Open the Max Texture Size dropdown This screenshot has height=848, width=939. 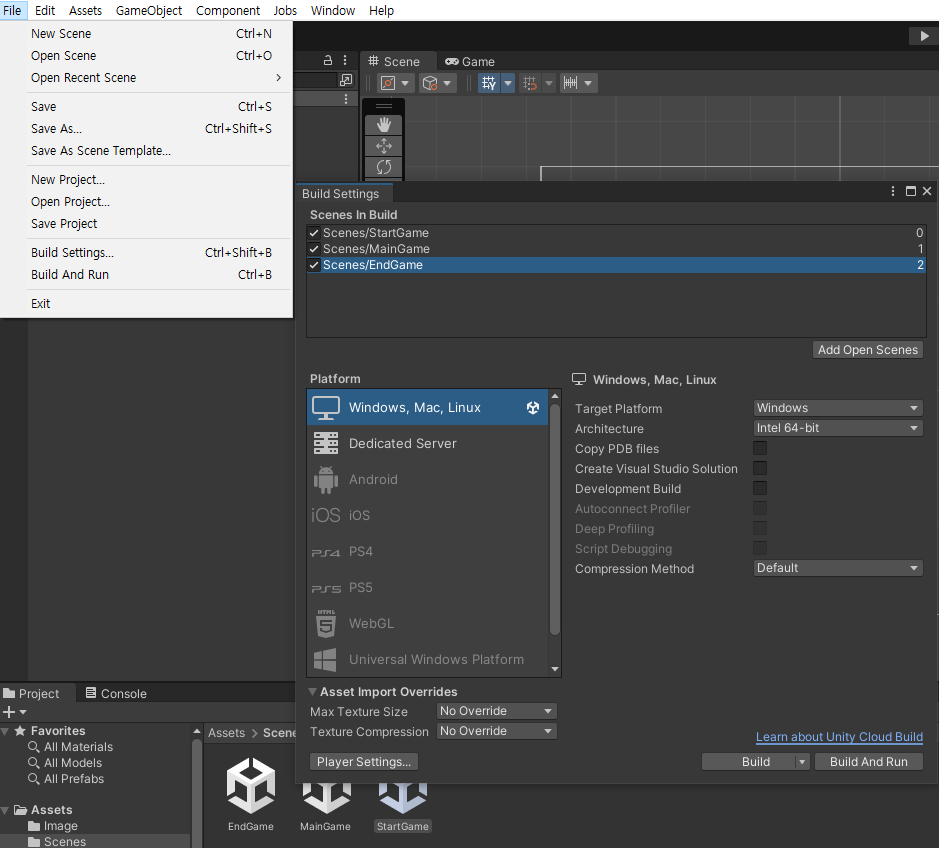[x=496, y=711]
